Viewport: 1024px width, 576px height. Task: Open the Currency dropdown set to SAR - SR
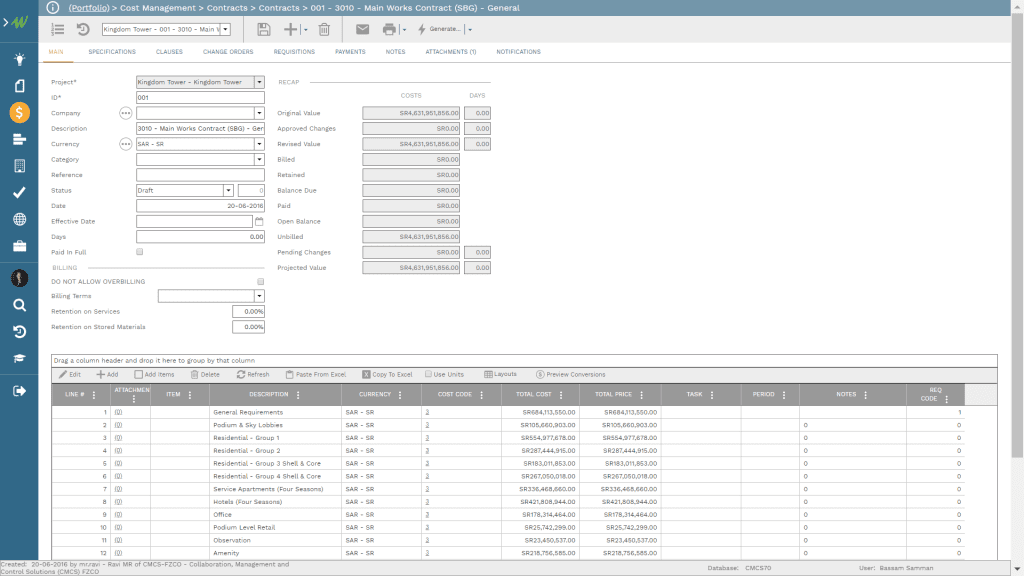pyautogui.click(x=258, y=143)
